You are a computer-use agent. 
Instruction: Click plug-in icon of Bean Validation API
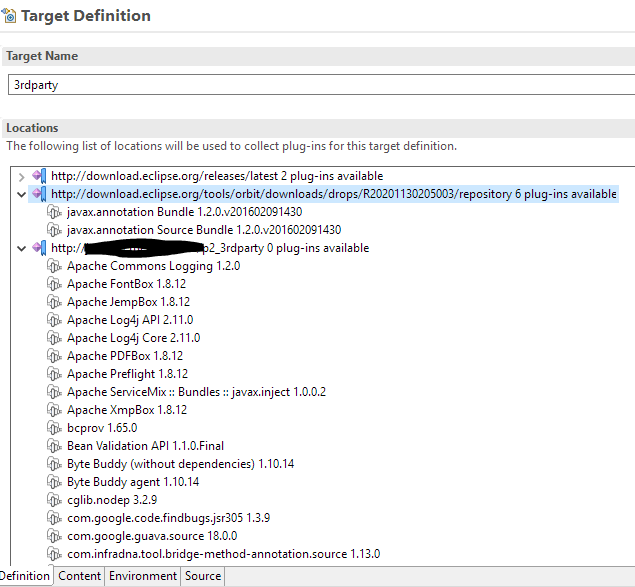point(54,446)
